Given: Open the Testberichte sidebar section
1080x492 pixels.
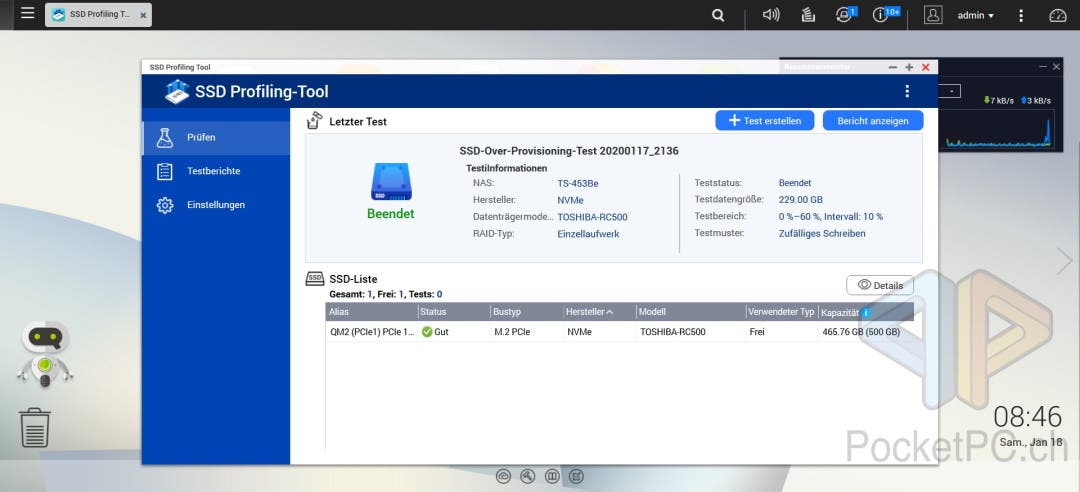Looking at the screenshot, I should [216, 172].
